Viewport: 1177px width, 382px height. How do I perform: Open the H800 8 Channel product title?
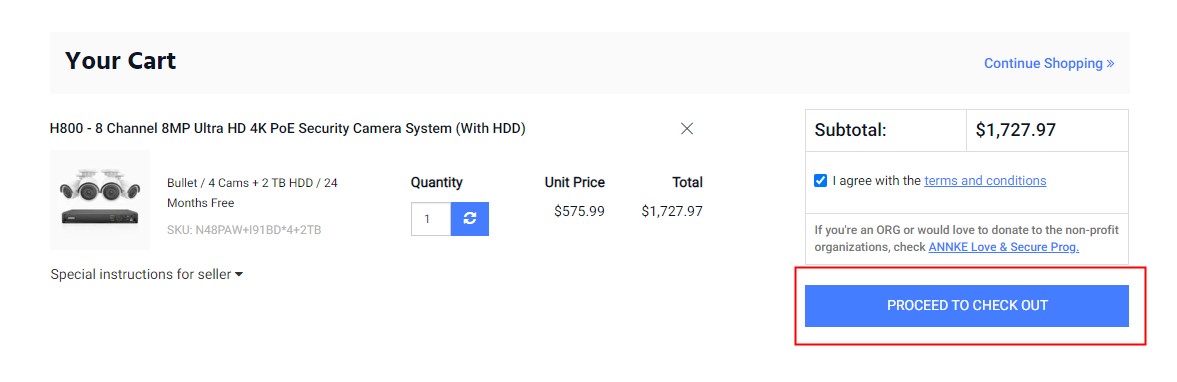click(287, 128)
